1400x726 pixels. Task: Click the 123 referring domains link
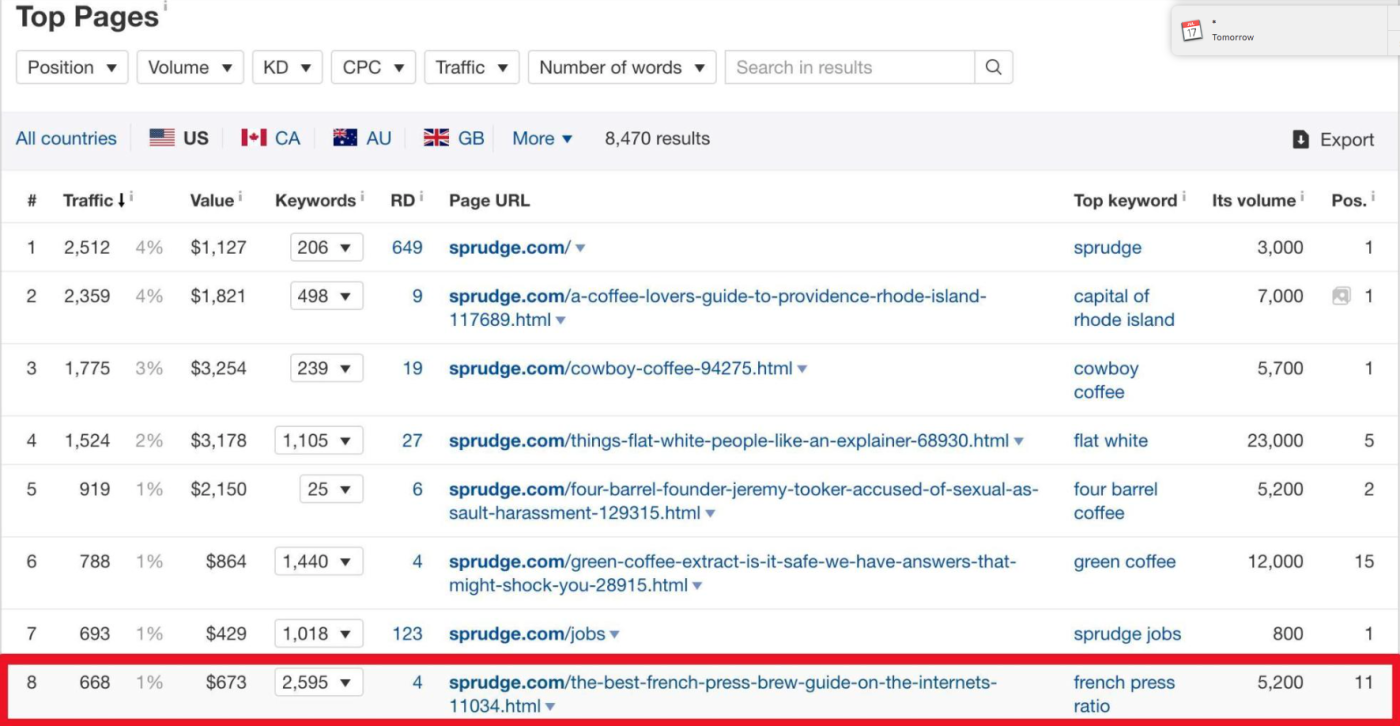[407, 633]
